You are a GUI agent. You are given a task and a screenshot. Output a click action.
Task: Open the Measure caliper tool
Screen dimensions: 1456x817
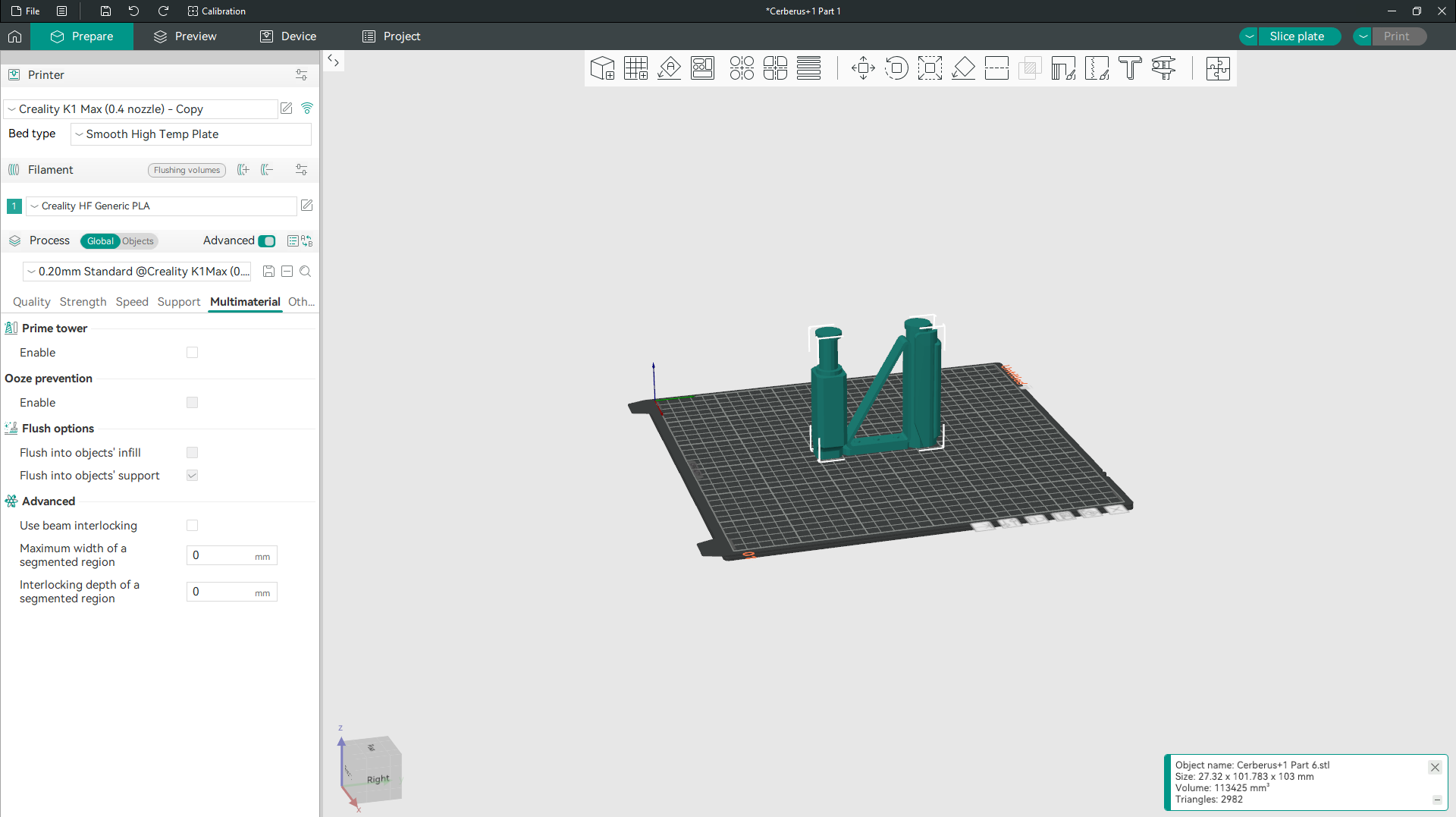pos(1163,68)
